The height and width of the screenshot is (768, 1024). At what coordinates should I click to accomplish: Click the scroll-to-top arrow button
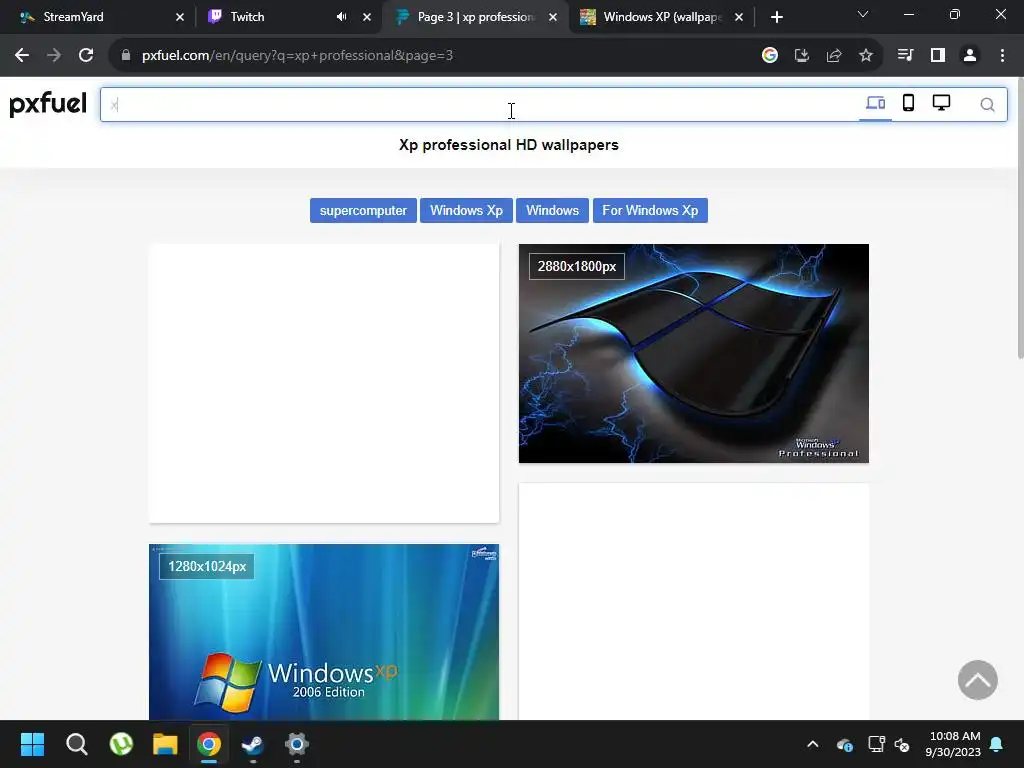(x=978, y=680)
